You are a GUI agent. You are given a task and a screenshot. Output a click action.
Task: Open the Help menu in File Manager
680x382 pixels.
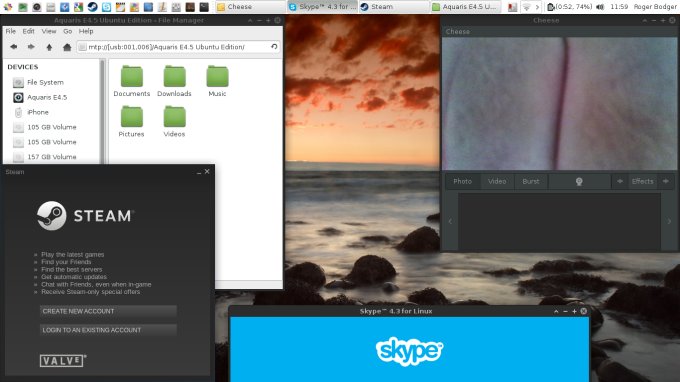(x=86, y=31)
